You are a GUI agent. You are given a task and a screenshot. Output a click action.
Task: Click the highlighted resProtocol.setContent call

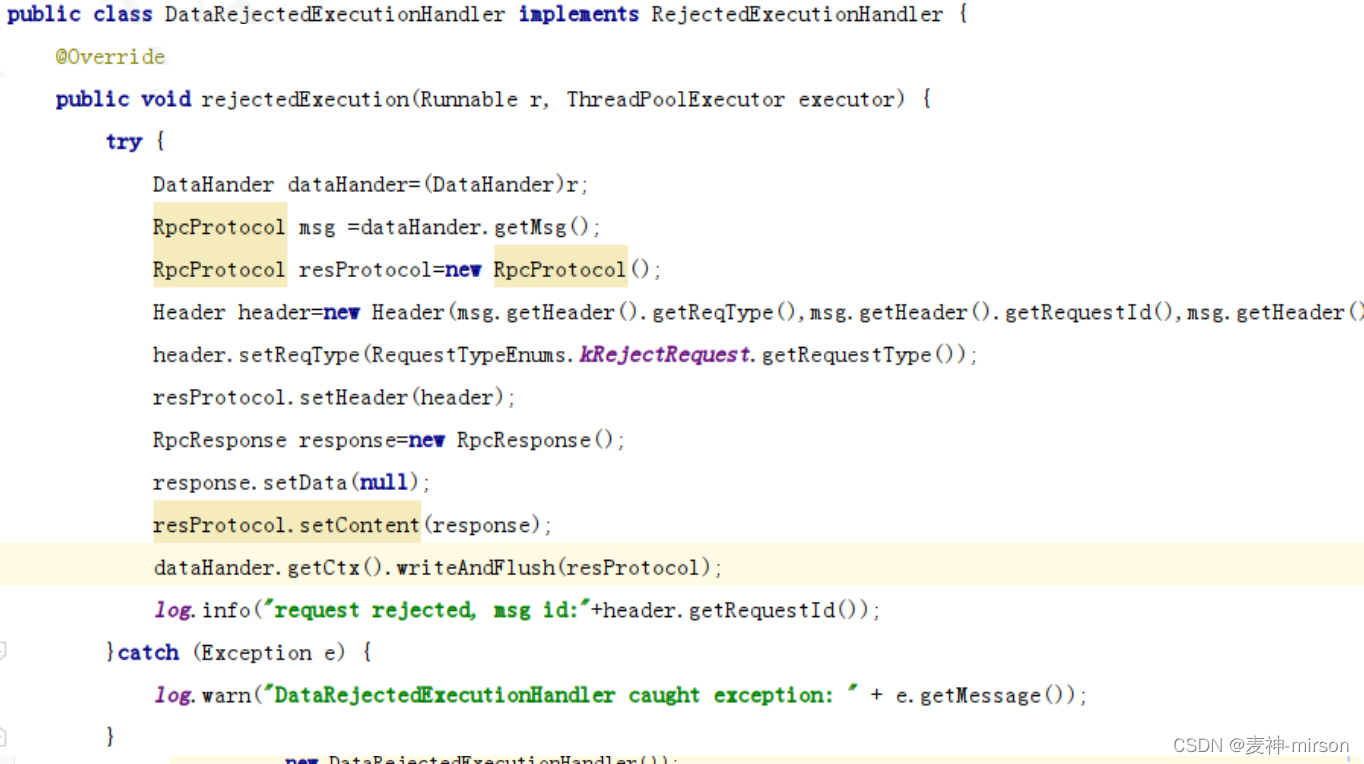[x=286, y=525]
